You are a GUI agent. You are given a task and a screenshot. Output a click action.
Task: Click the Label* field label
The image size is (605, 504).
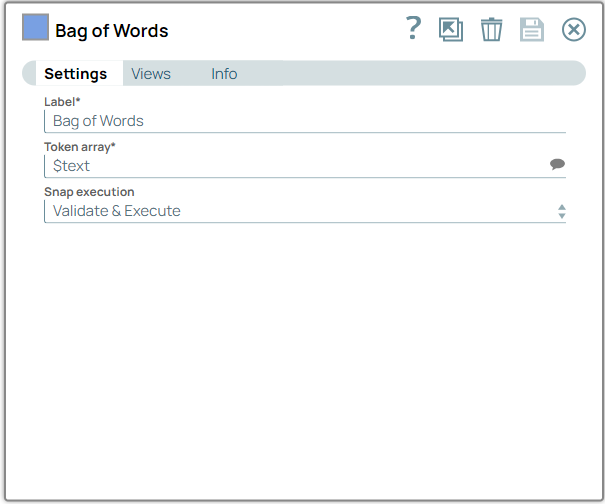pyautogui.click(x=62, y=102)
